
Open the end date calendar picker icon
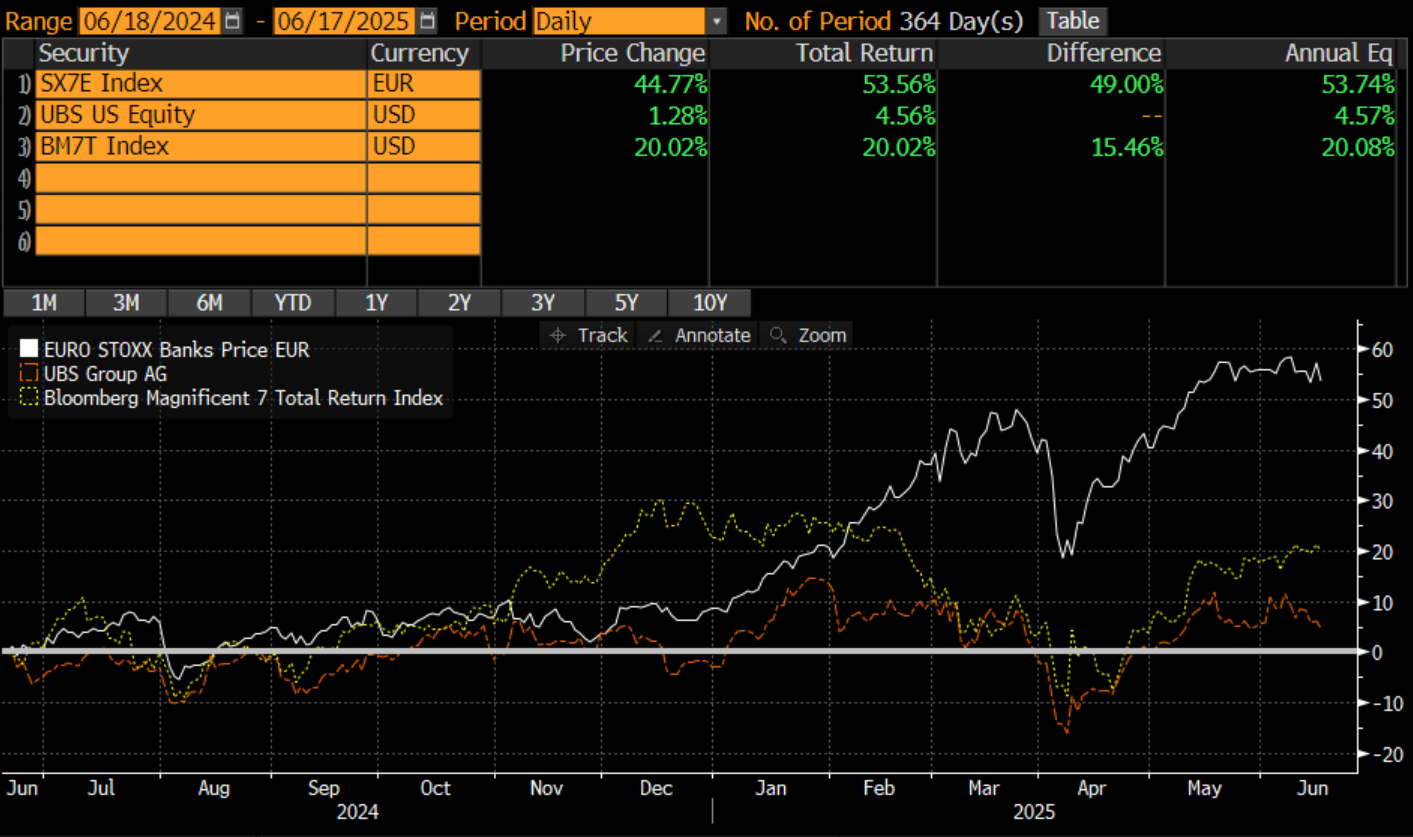pos(427,20)
